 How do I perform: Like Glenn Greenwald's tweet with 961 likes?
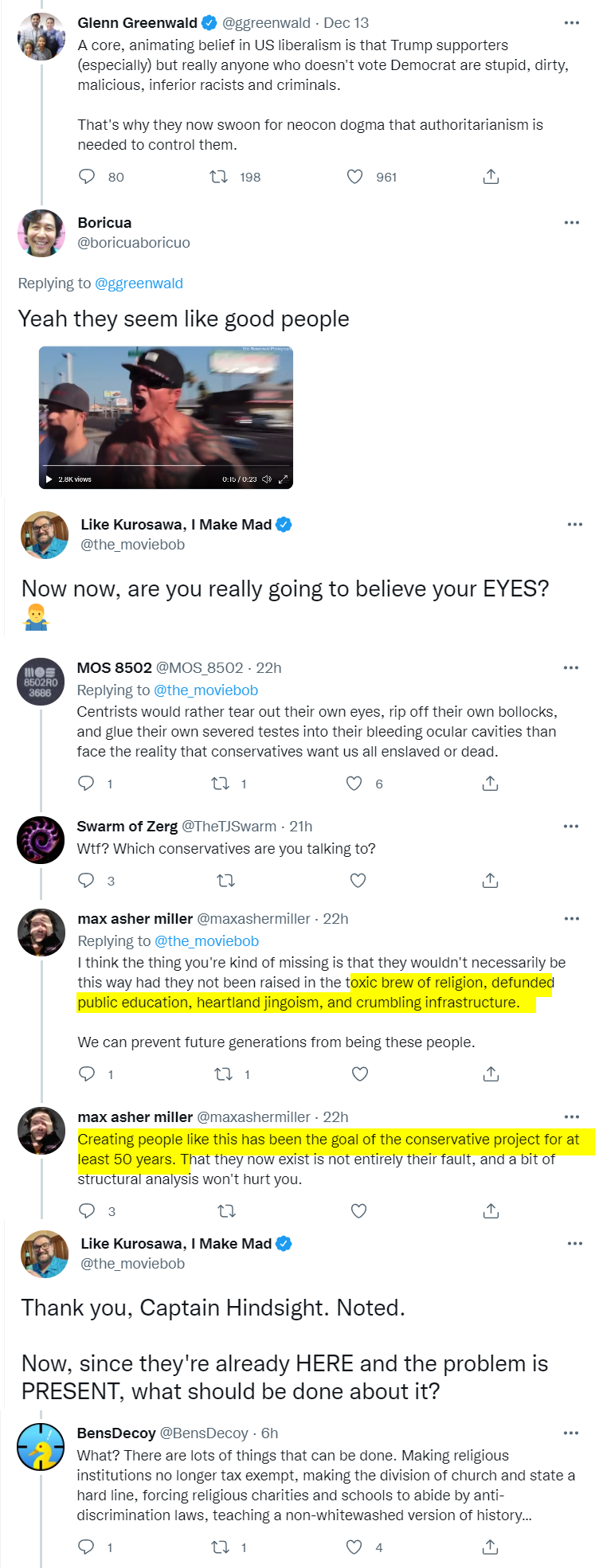click(x=355, y=177)
